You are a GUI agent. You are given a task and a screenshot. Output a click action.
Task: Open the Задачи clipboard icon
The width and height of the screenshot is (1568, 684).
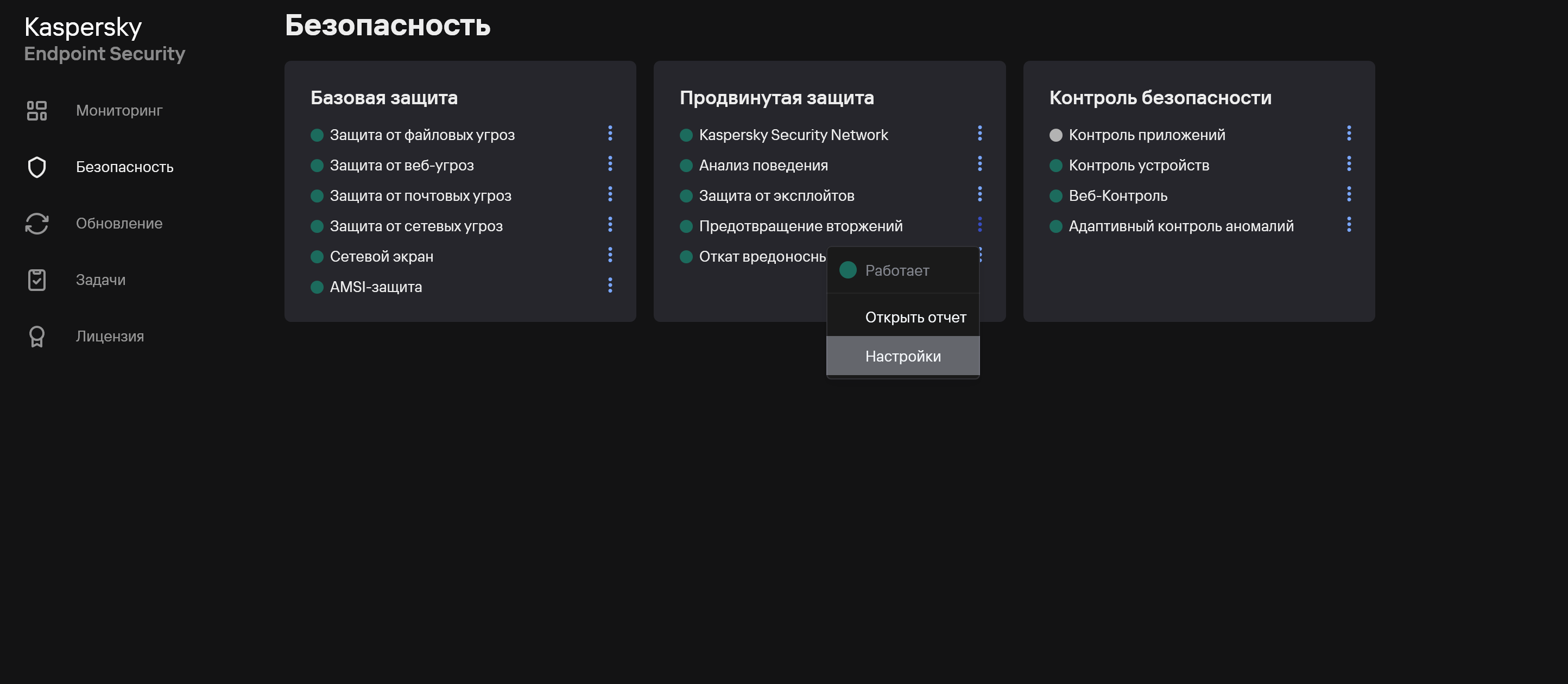(x=36, y=280)
